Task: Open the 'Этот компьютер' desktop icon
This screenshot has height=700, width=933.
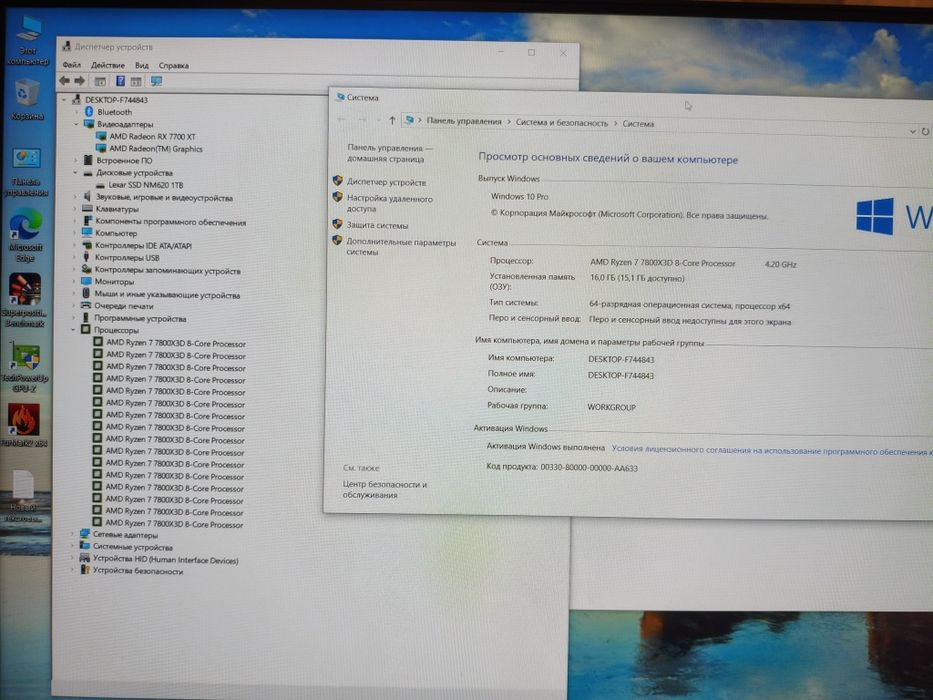Action: [x=27, y=40]
